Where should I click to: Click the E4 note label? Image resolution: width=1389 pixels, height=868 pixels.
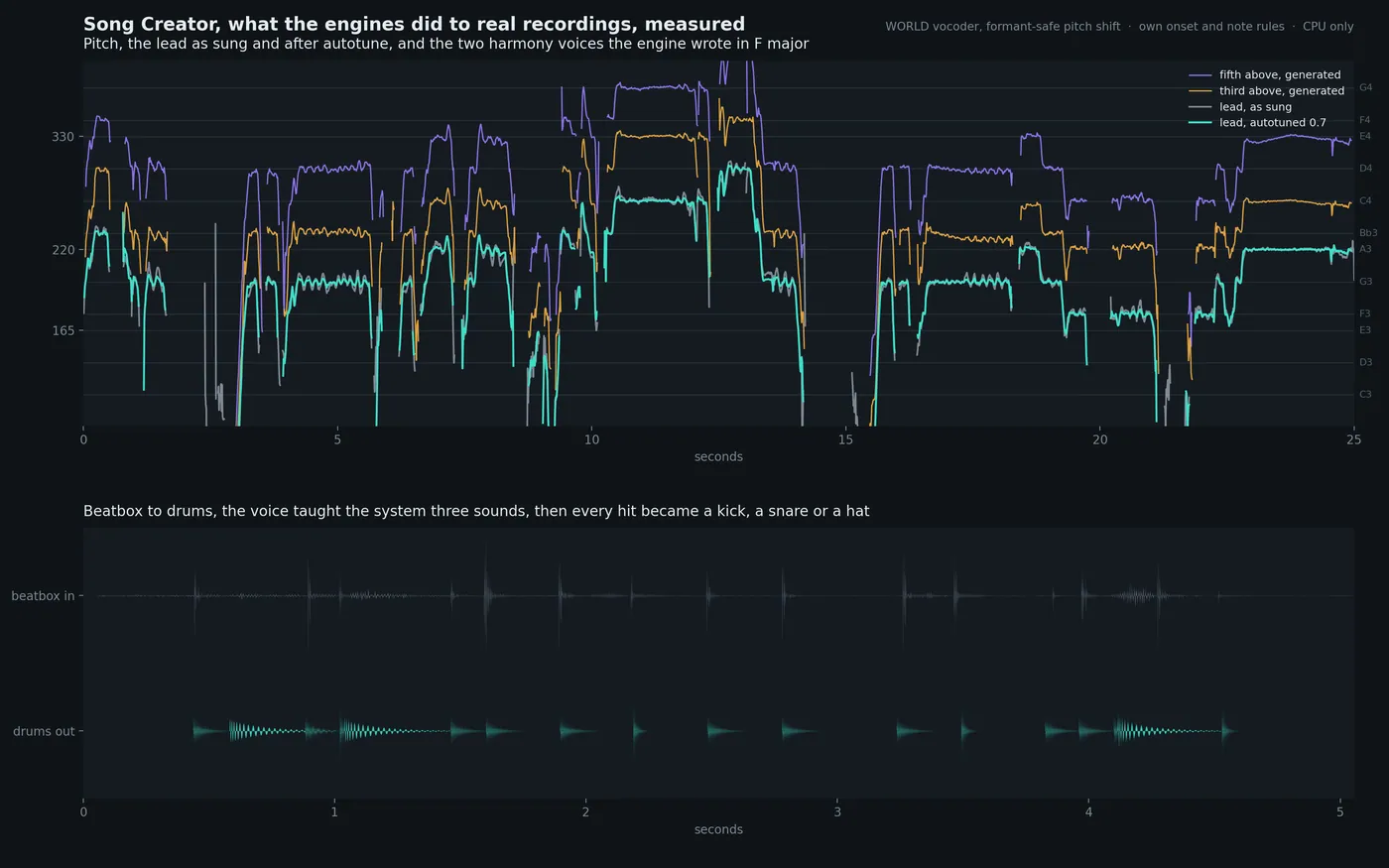(1365, 137)
